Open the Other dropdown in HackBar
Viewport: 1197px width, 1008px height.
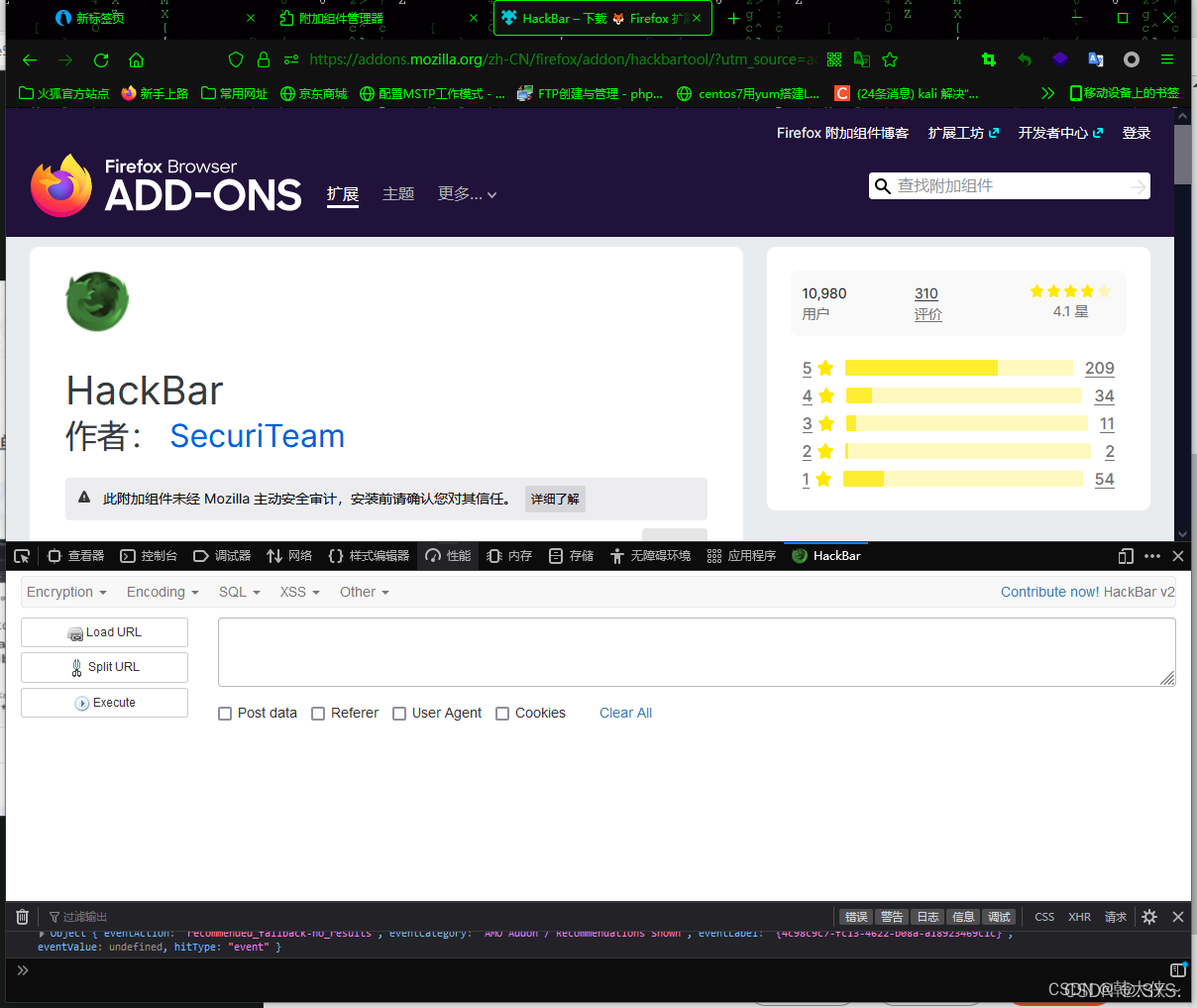pos(364,592)
